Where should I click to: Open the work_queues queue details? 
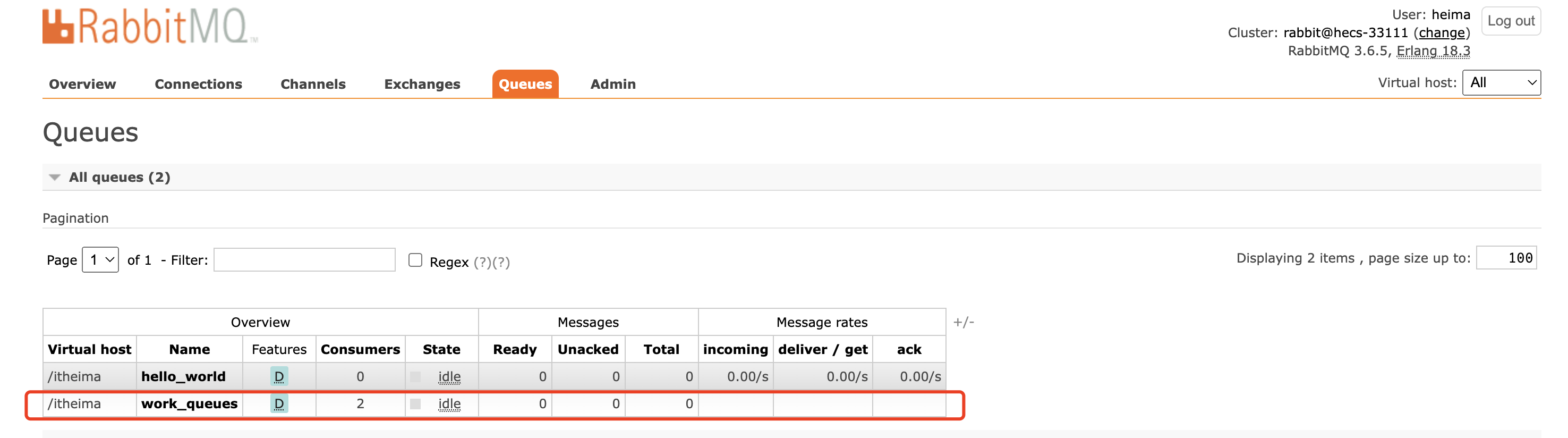pyautogui.click(x=189, y=404)
